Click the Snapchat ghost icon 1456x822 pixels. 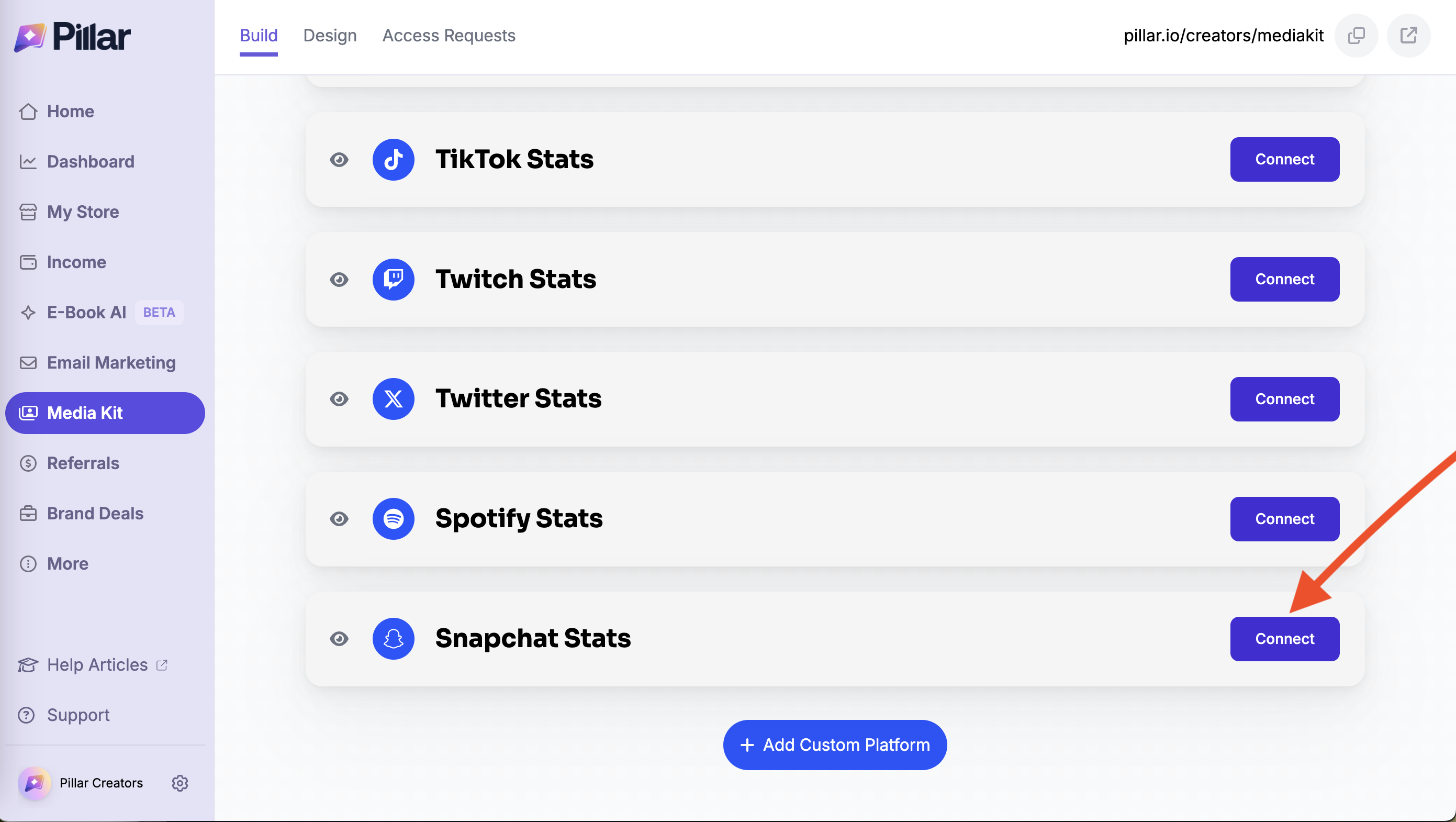pos(394,639)
